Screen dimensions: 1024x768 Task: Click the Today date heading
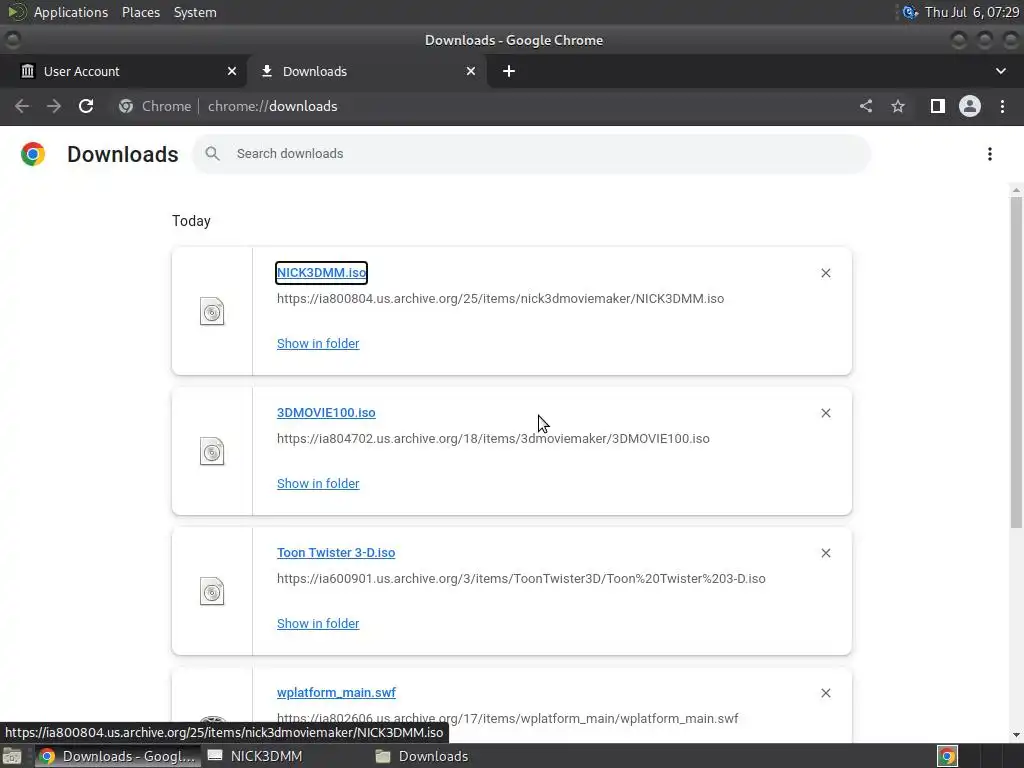[x=191, y=221]
